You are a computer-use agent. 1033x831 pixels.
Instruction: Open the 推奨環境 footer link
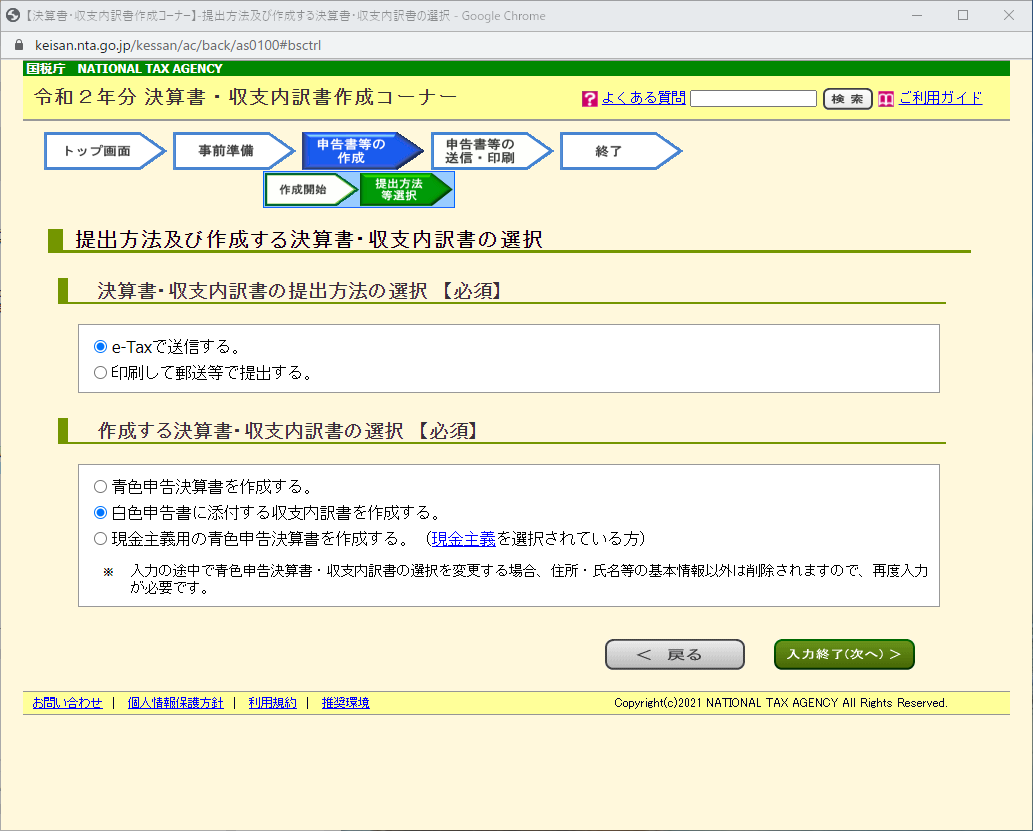click(x=345, y=703)
